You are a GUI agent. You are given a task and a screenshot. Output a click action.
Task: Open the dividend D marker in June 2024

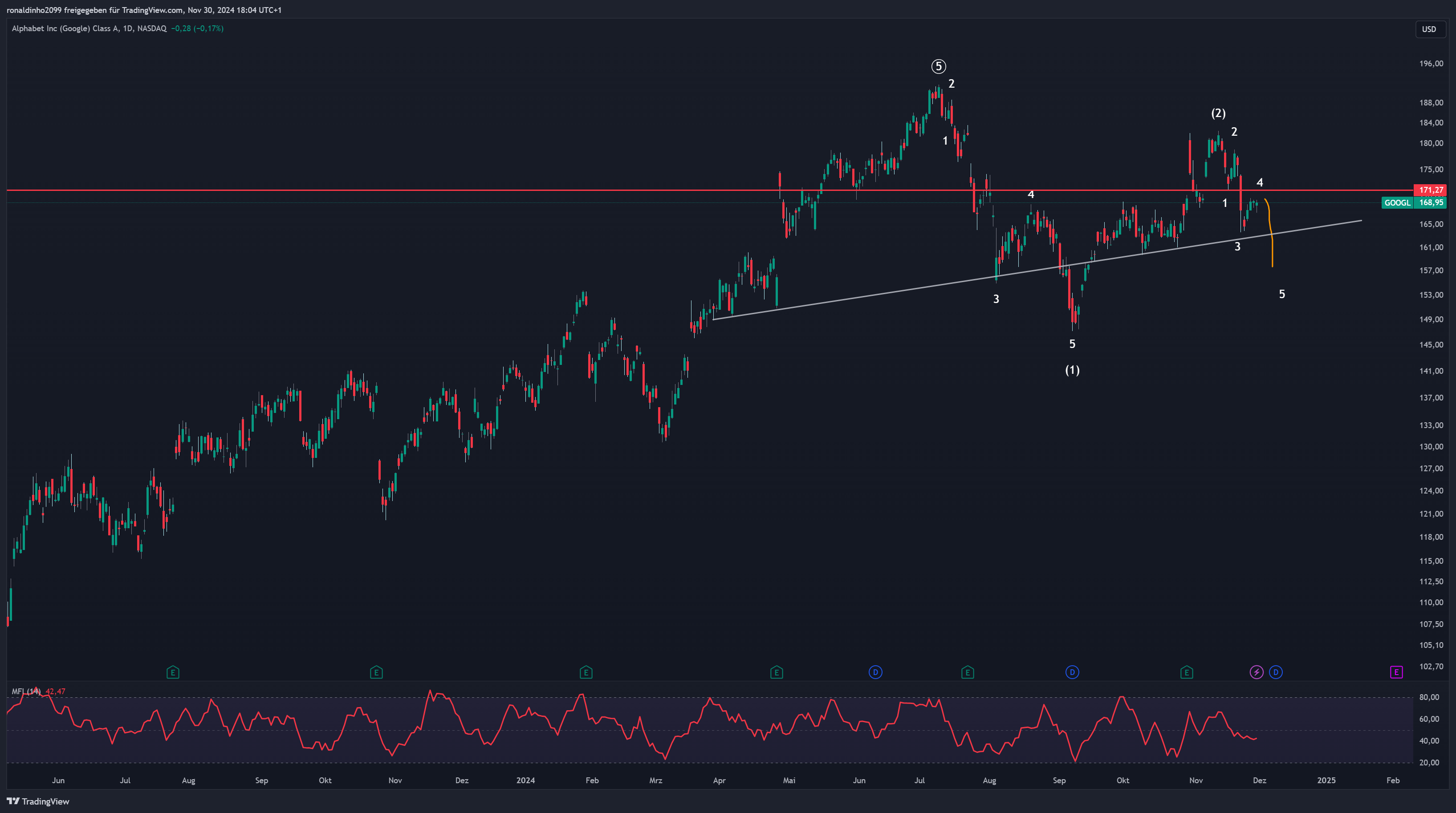(875, 672)
